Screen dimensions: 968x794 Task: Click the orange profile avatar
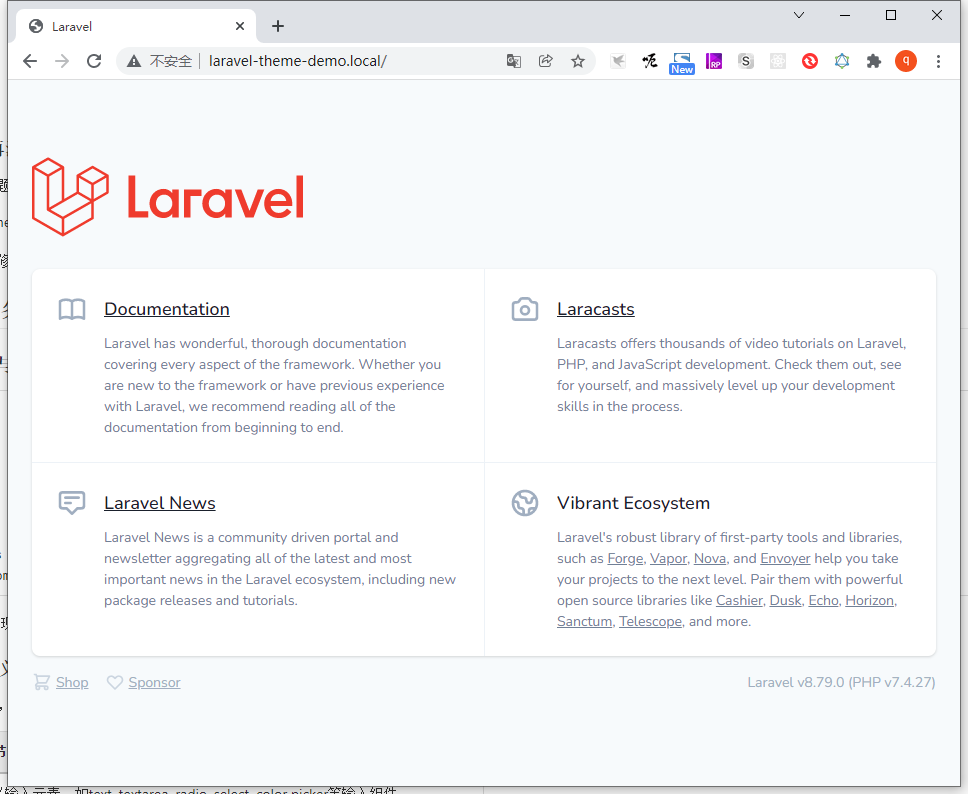click(906, 61)
